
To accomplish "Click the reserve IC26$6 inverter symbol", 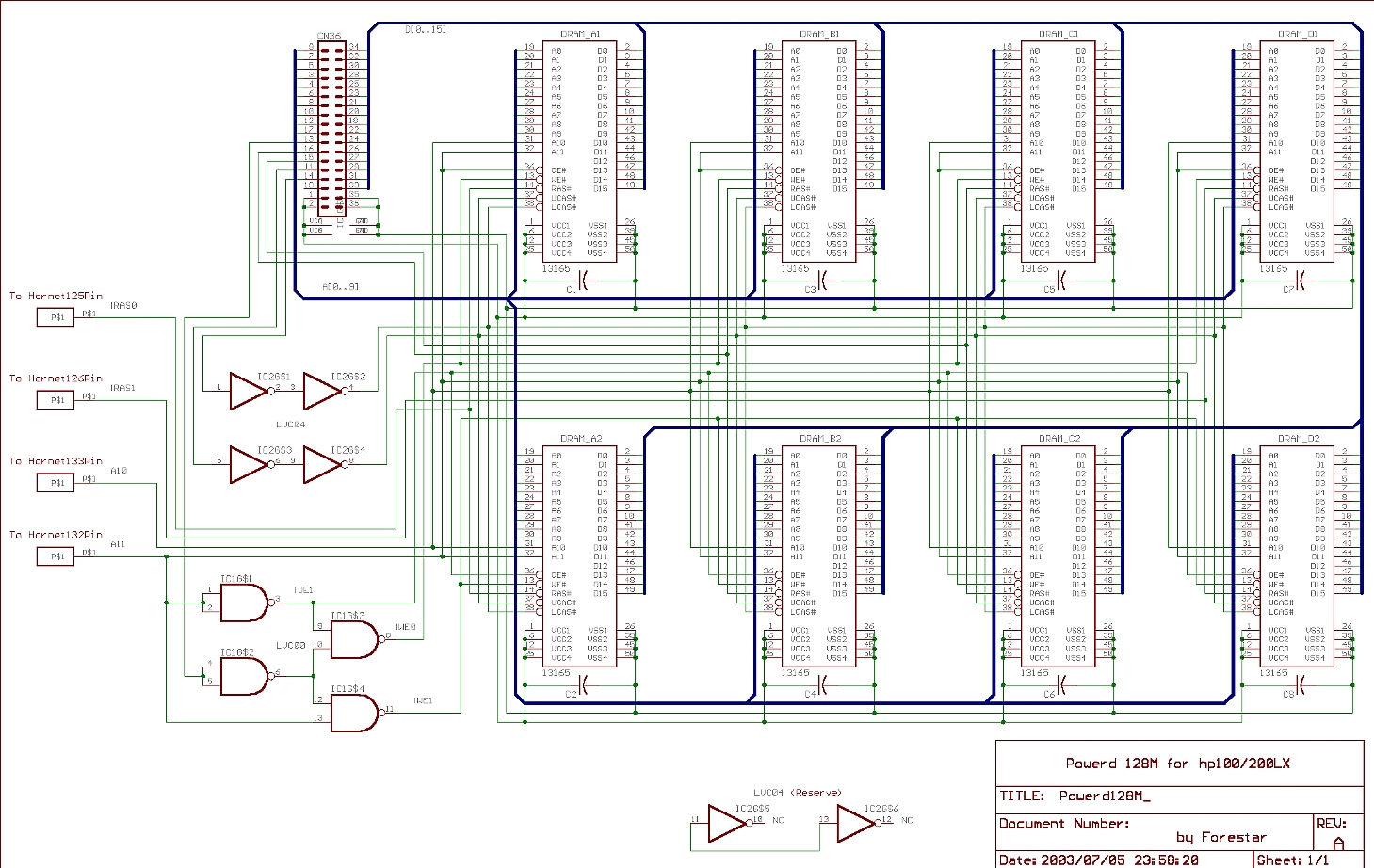I will [x=855, y=823].
